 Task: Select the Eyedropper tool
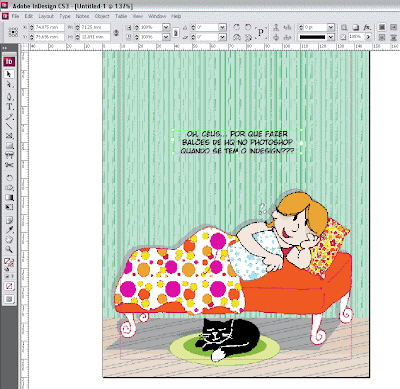pyautogui.click(x=9, y=230)
